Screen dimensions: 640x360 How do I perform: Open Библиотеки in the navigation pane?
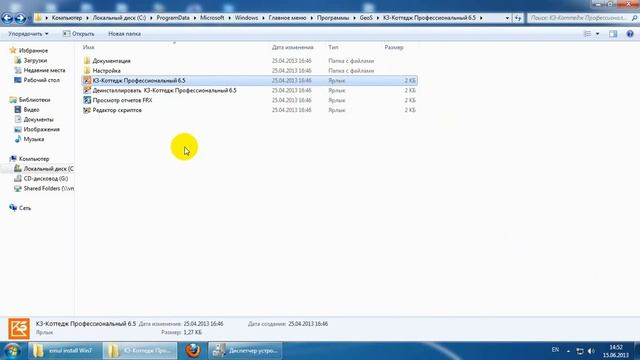(x=34, y=100)
